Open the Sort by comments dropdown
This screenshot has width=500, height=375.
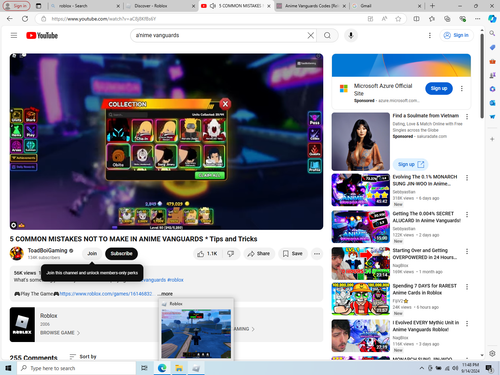tap(83, 357)
